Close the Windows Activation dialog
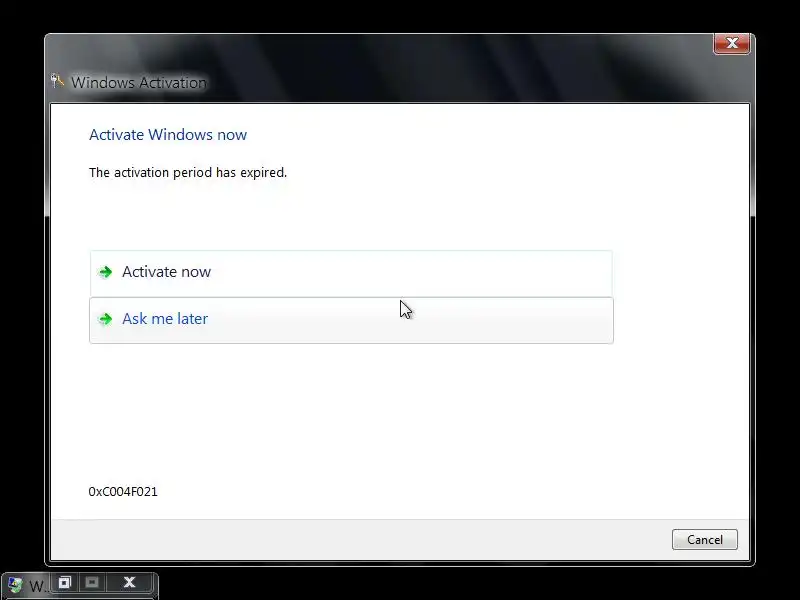 tap(732, 43)
